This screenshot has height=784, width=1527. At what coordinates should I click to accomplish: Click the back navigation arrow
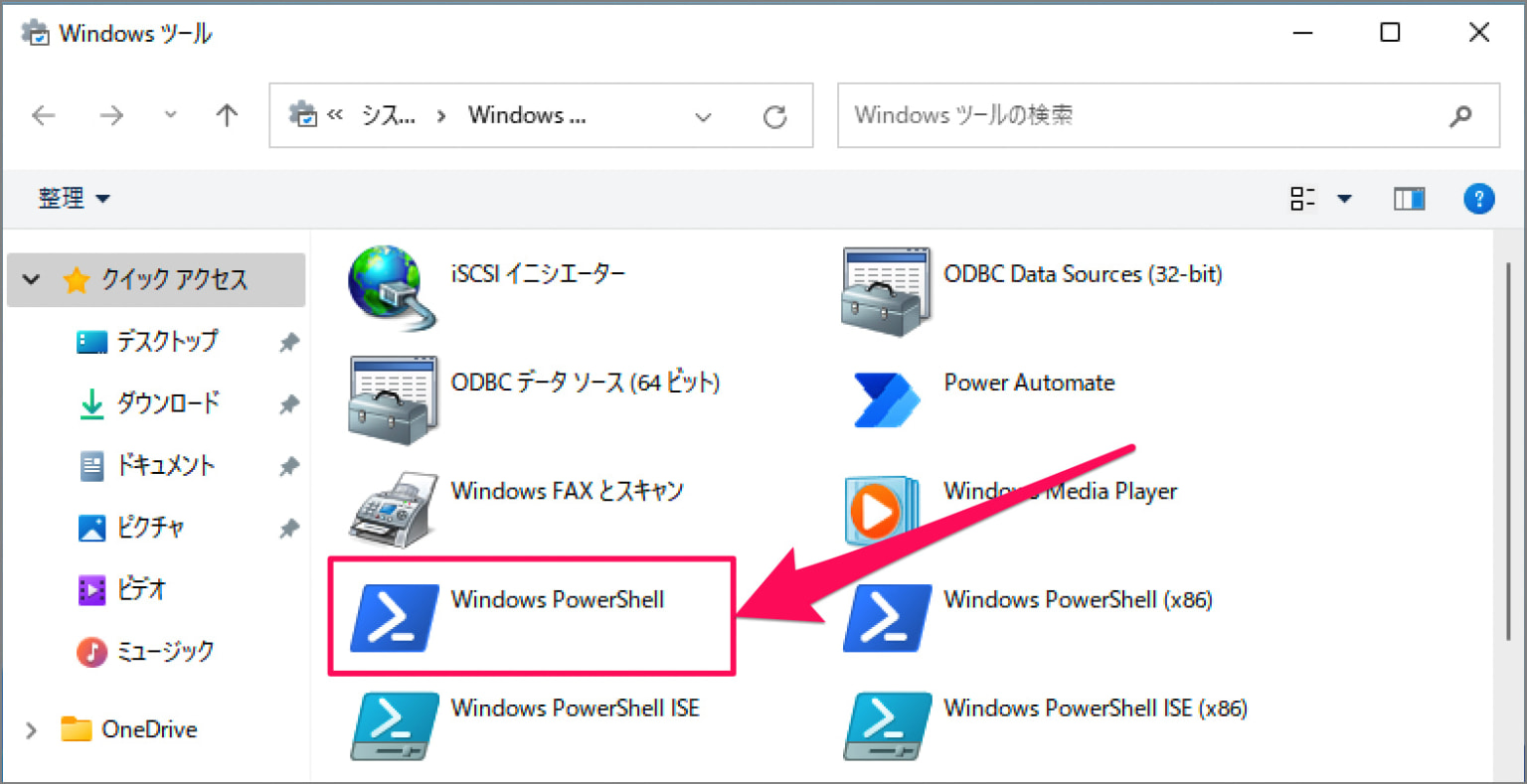pyautogui.click(x=44, y=116)
